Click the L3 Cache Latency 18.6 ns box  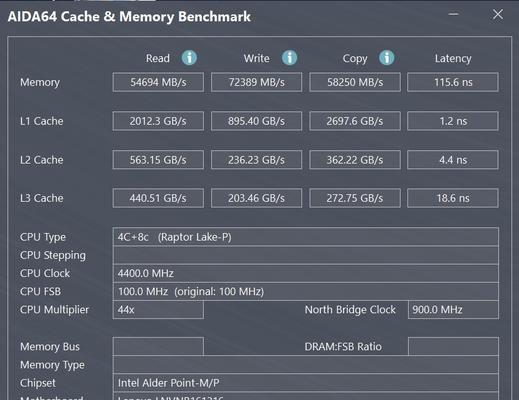click(453, 198)
